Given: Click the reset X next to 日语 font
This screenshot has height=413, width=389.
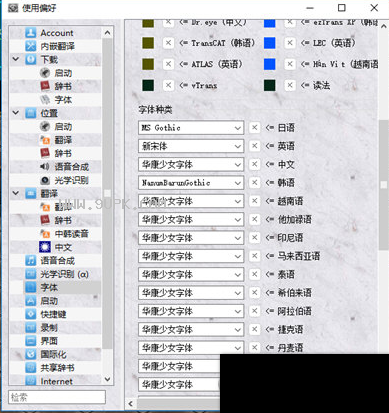Looking at the screenshot, I should pos(254,128).
